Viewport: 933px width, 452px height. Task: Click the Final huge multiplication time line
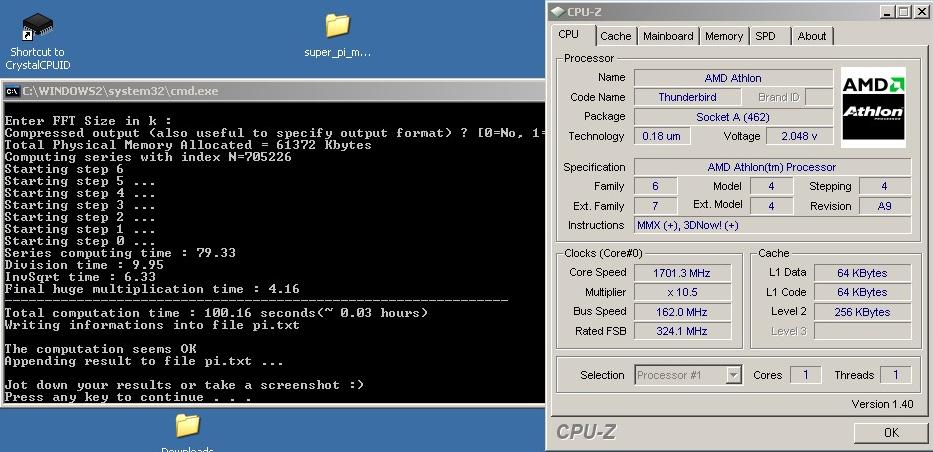[152, 289]
